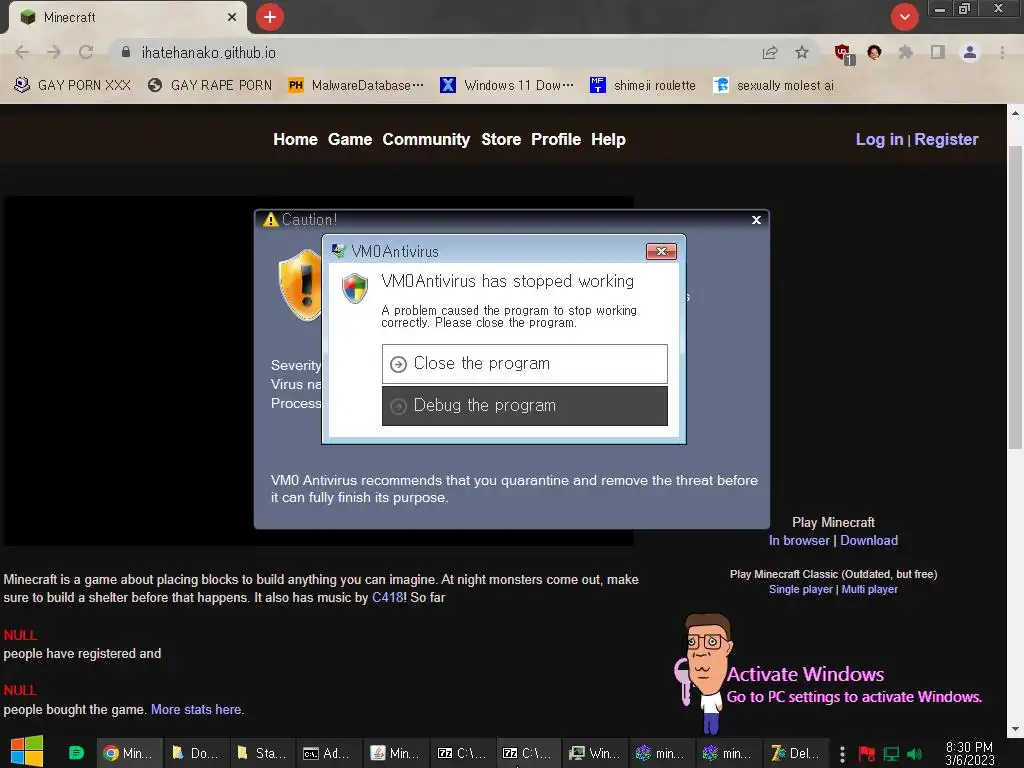Screen dimensions: 1024x768
Task: Open the red tab search dropdown button
Action: point(904,17)
